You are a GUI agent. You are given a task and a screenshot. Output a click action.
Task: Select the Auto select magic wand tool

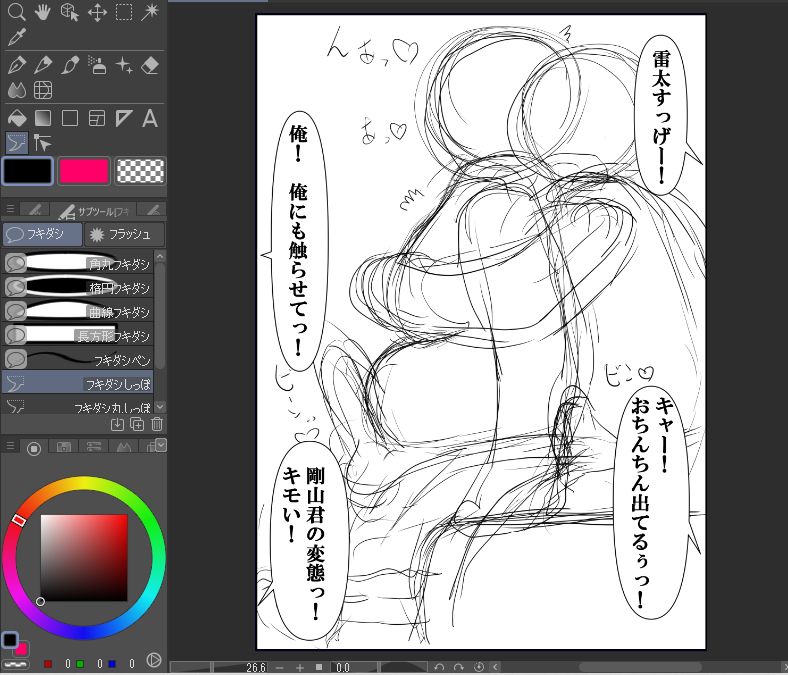click(x=149, y=12)
